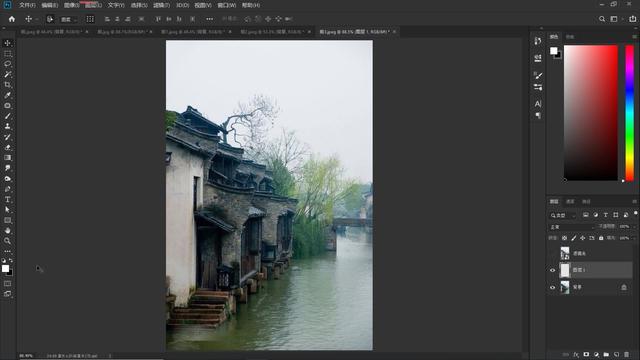Switch to the 通道 channels tab
Viewport: 640px width, 360px height.
(x=570, y=202)
